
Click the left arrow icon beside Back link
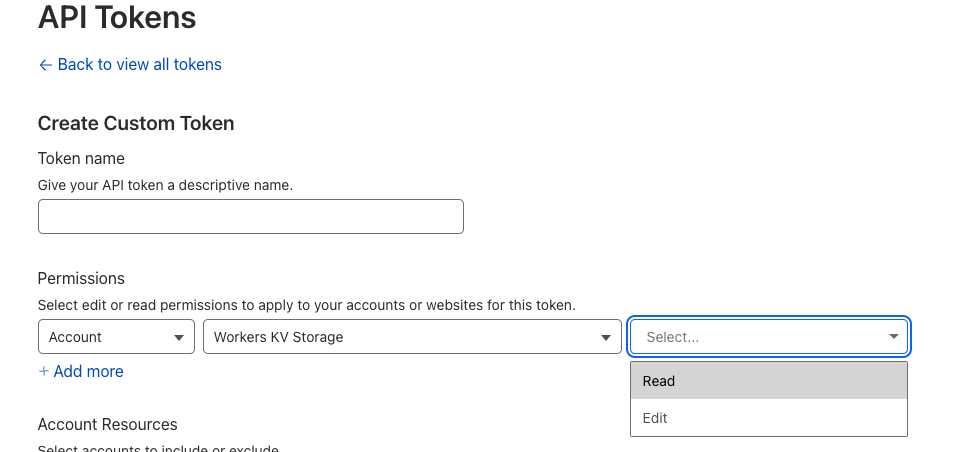point(45,64)
